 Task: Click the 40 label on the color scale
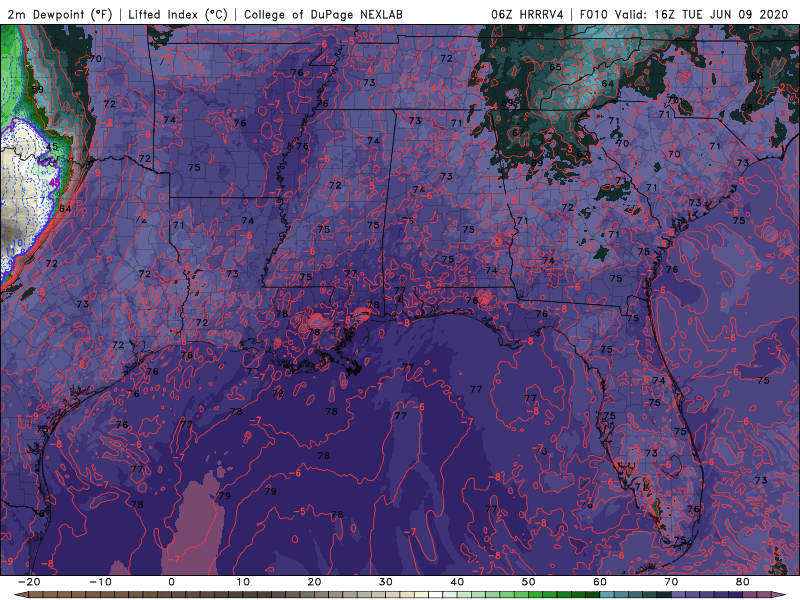[x=457, y=582]
